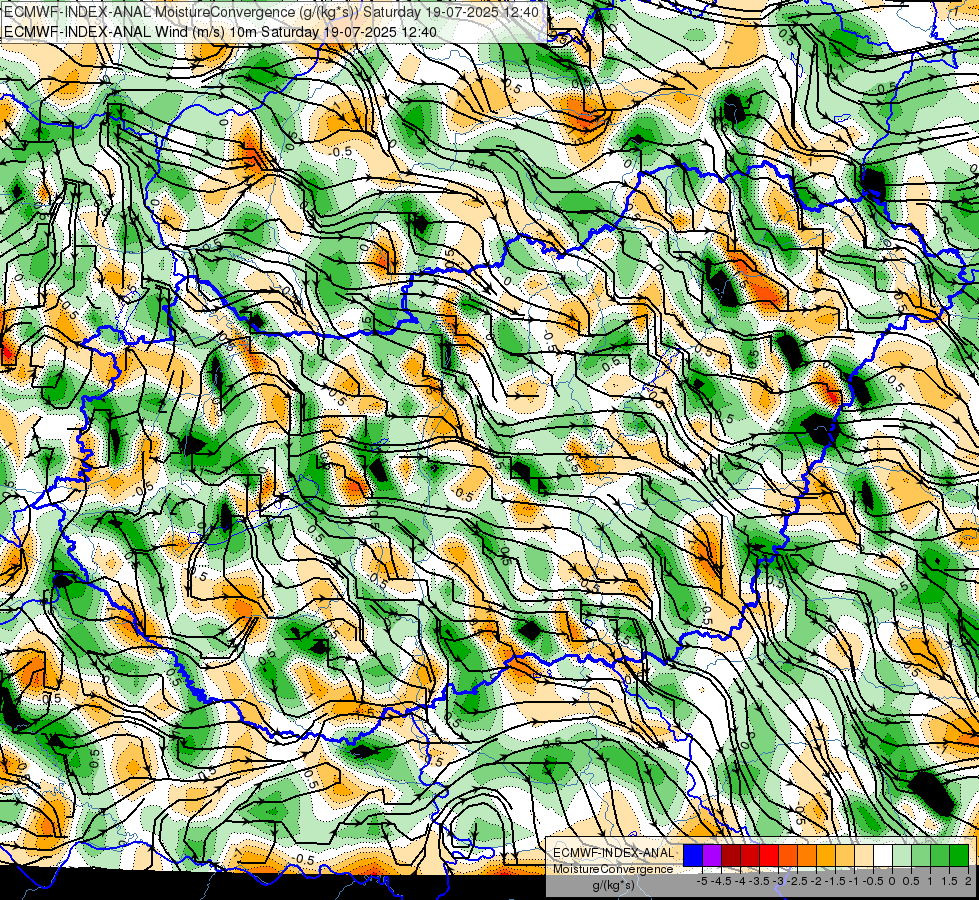Click the legend tick value '-5'
The height and width of the screenshot is (900, 979).
(x=702, y=881)
